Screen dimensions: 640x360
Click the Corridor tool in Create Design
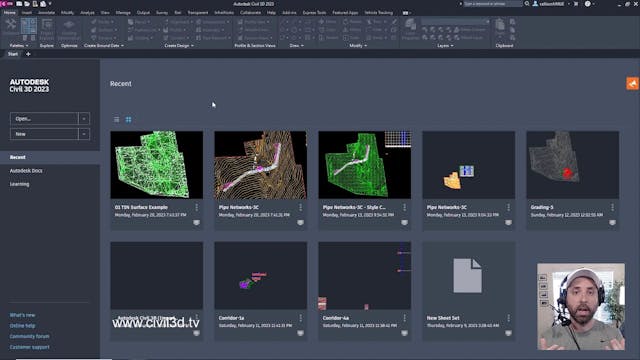click(176, 38)
